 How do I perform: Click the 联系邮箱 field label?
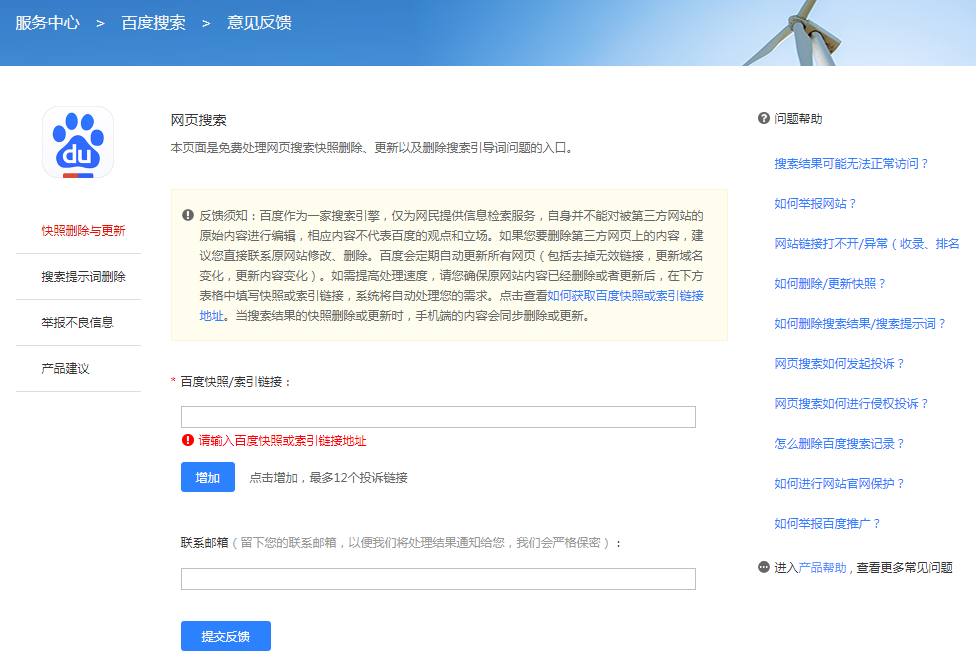(x=204, y=543)
